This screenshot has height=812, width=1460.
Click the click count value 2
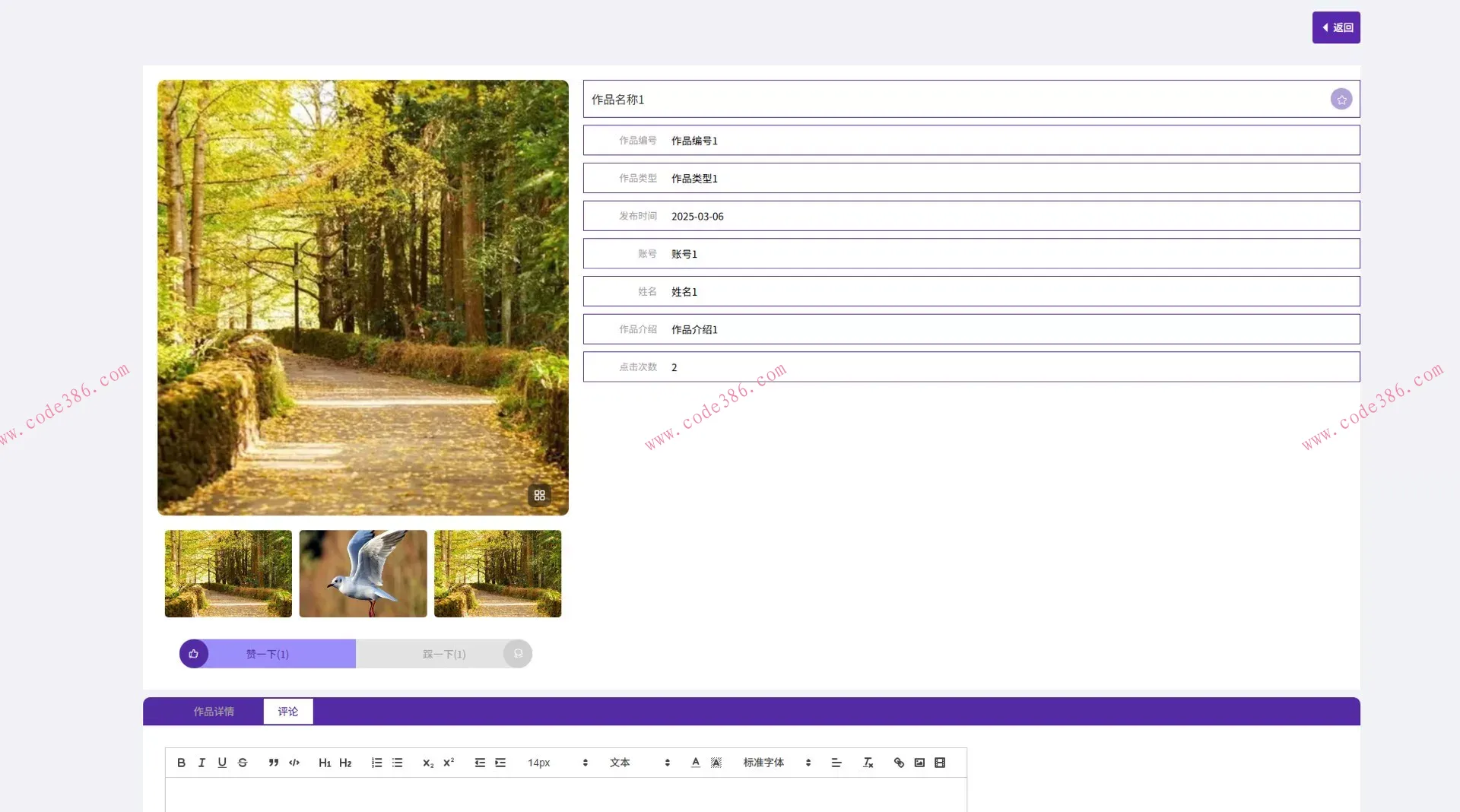pos(674,367)
